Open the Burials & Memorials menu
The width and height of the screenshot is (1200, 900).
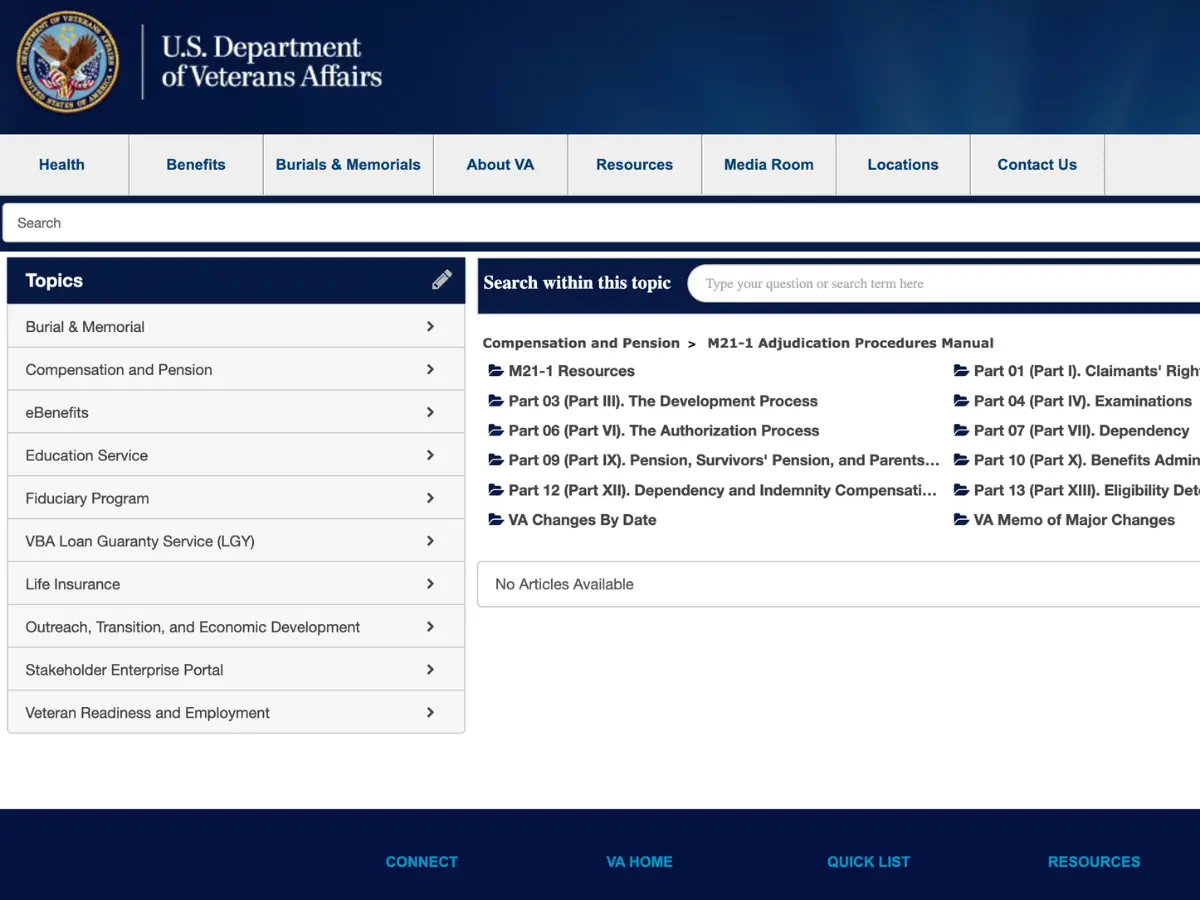click(x=348, y=165)
